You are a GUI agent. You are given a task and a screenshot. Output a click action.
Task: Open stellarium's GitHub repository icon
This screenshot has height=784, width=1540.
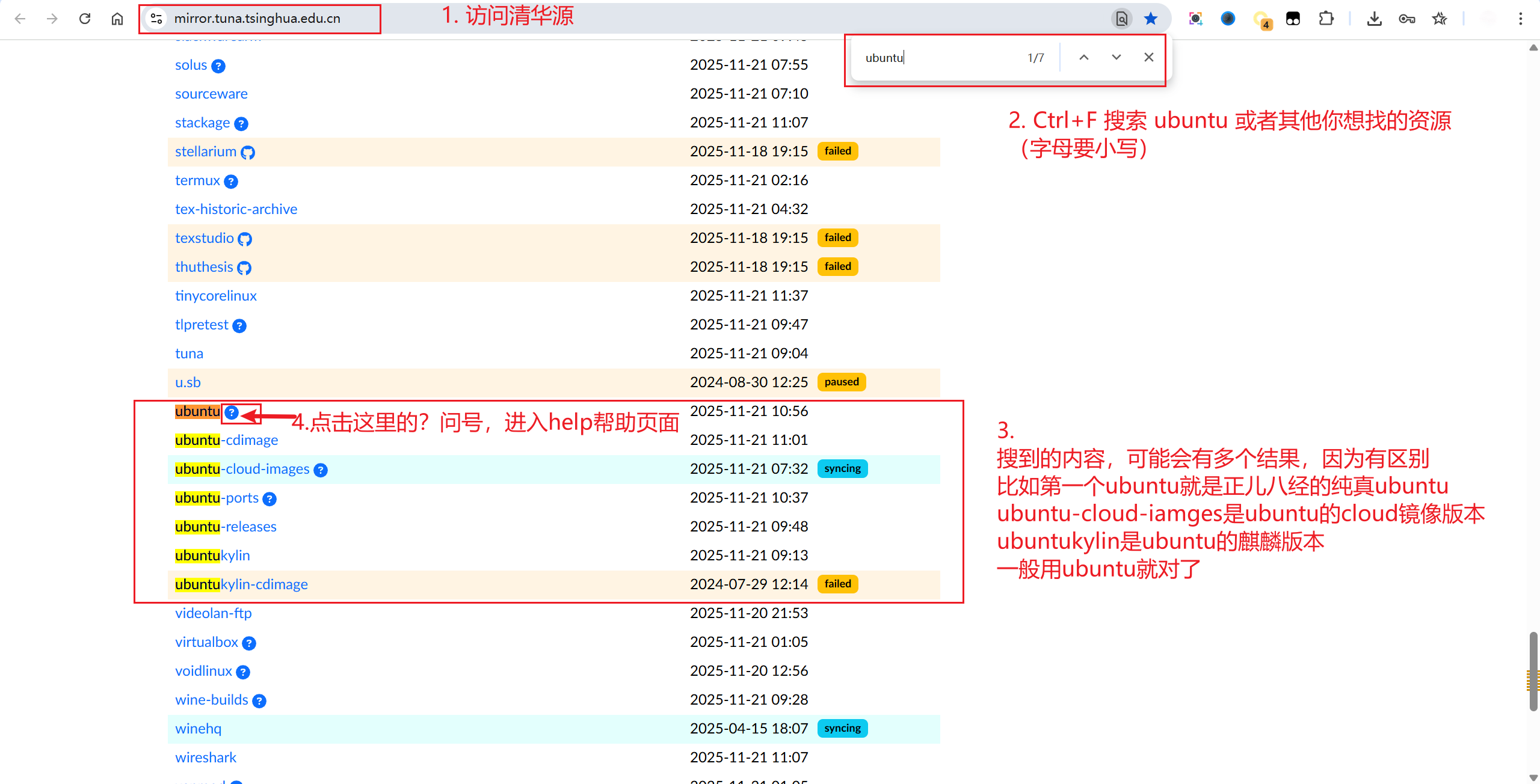click(x=248, y=153)
